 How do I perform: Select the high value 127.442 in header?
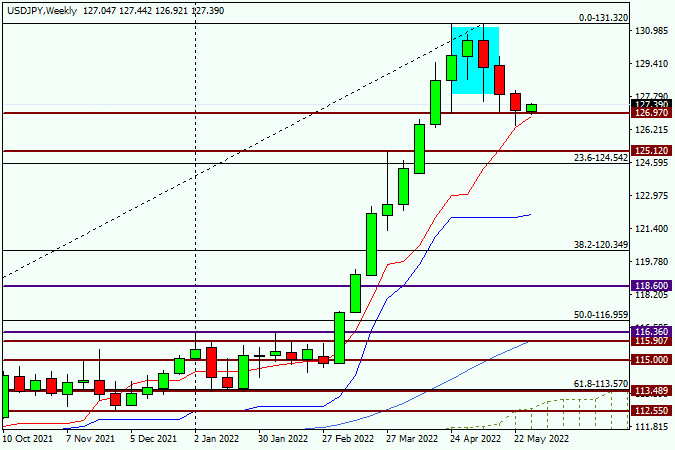(x=136, y=11)
